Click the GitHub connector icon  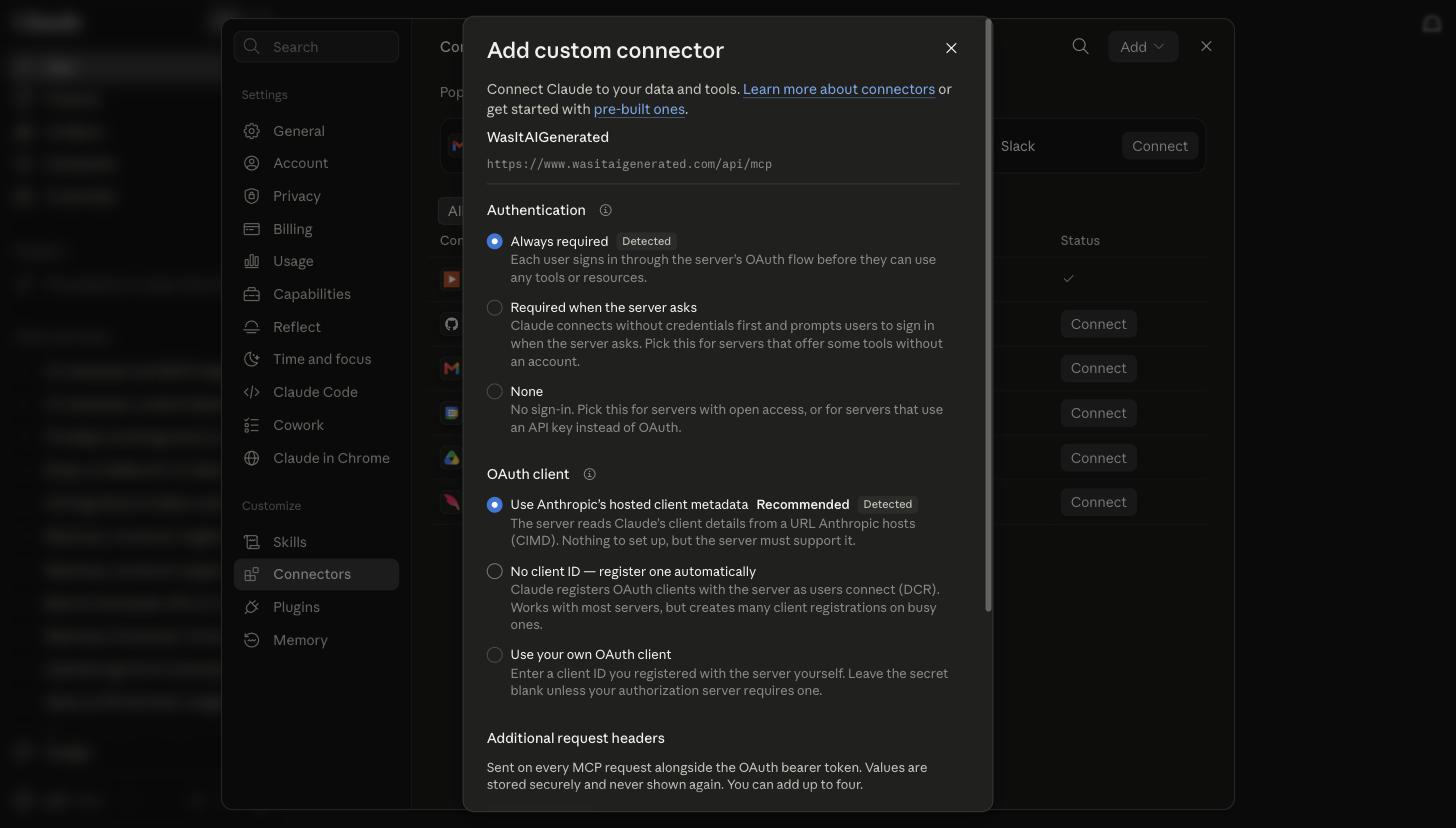(x=452, y=324)
